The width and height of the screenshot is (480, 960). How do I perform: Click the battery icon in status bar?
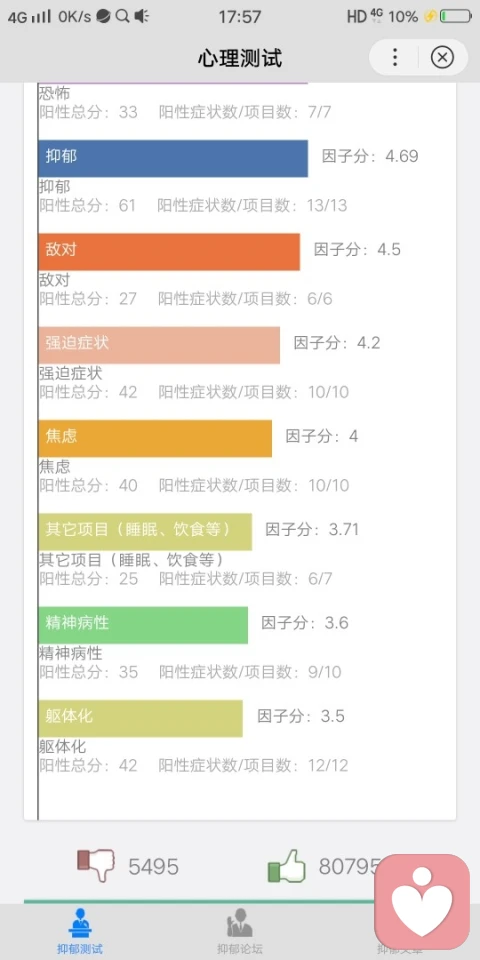pos(456,17)
